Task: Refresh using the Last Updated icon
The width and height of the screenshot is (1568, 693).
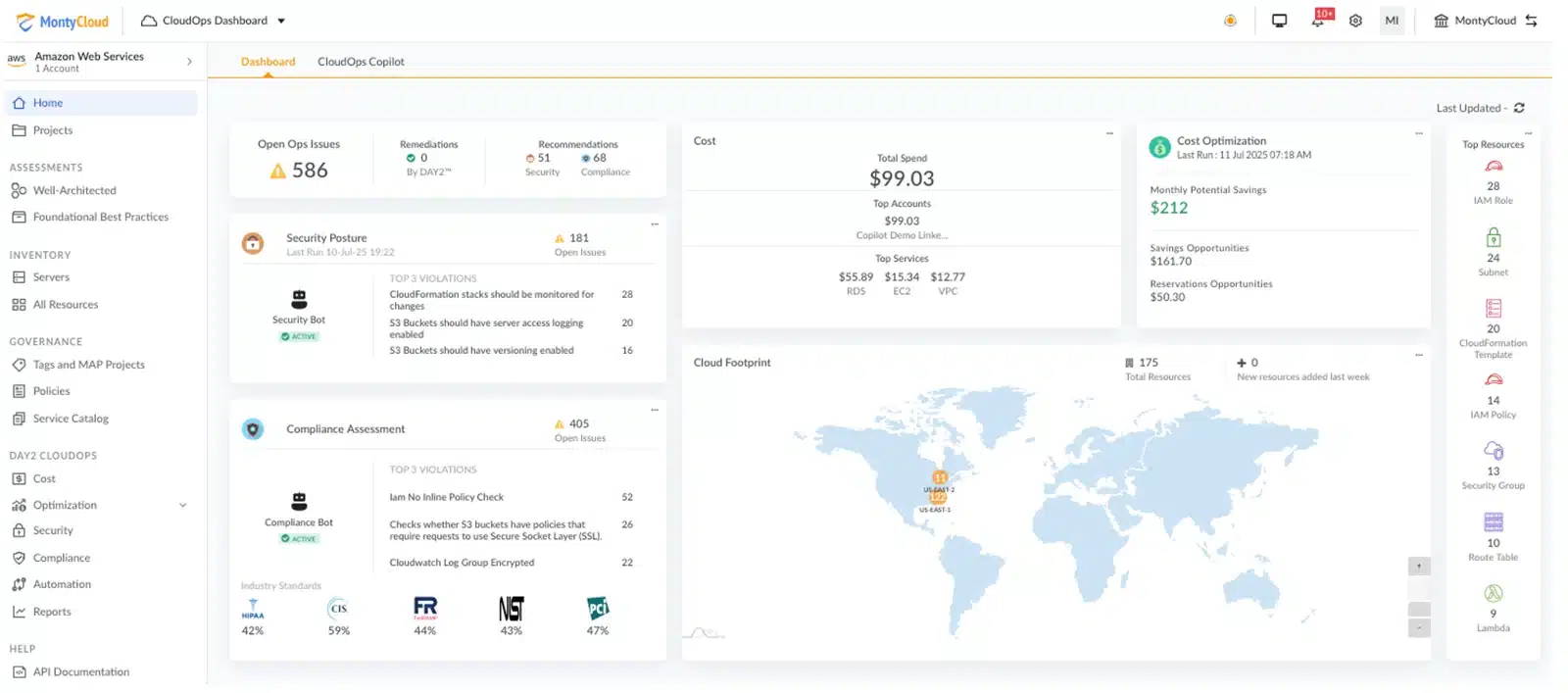Action: coord(1519,108)
